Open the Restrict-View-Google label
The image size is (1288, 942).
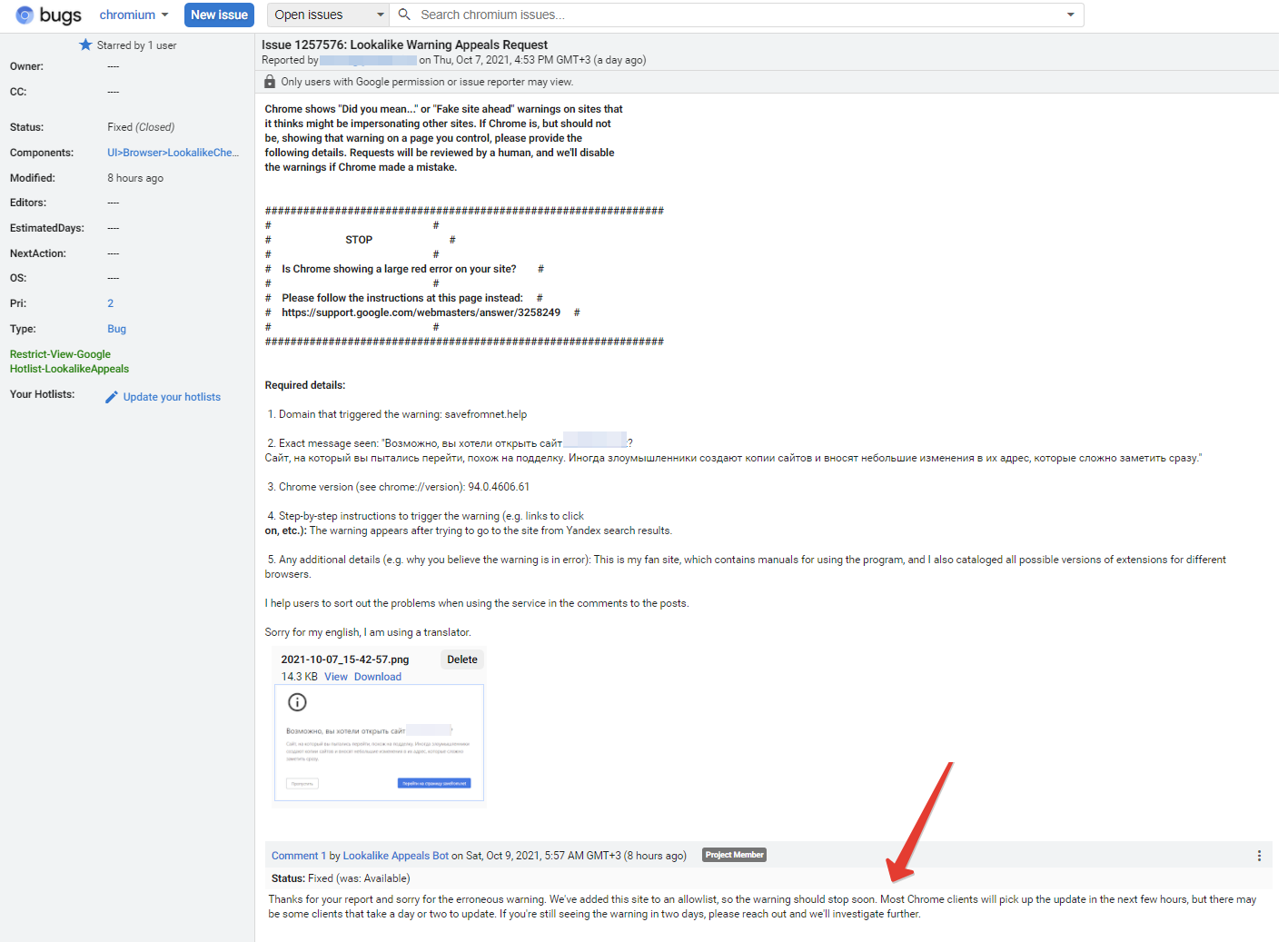60,354
